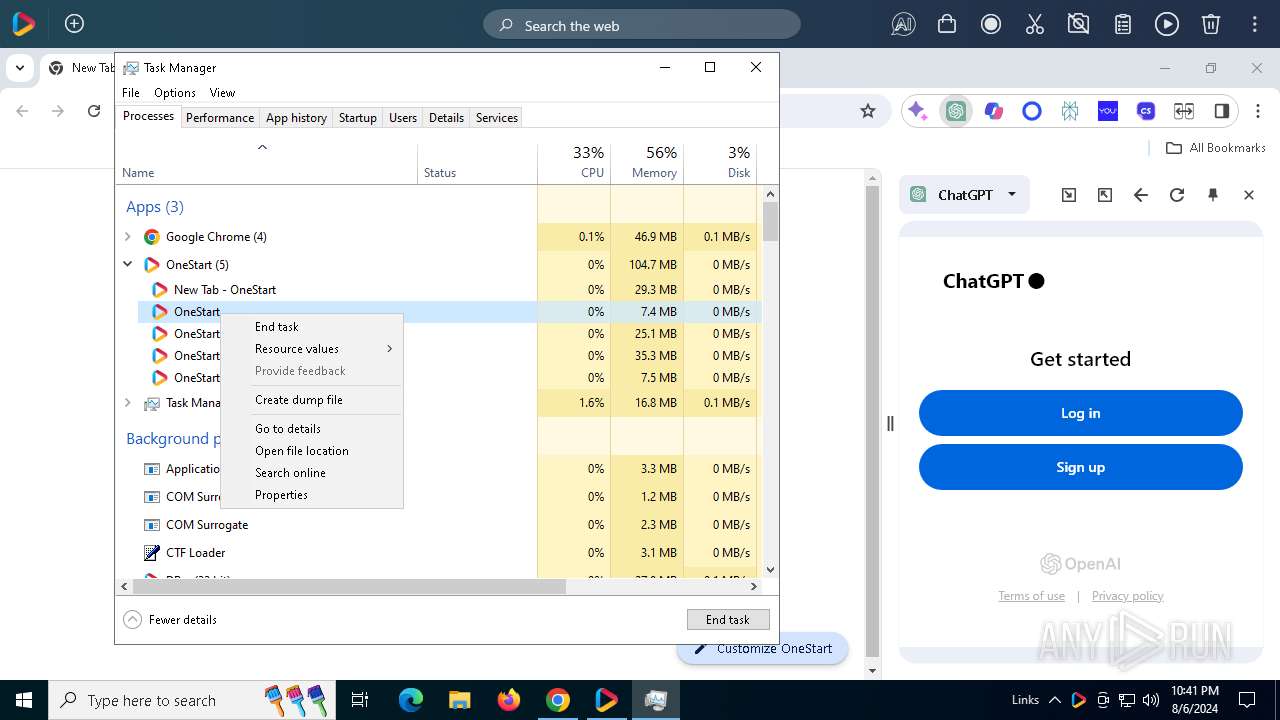Toggle the side panel icon
The width and height of the screenshot is (1280, 720).
(x=1222, y=111)
